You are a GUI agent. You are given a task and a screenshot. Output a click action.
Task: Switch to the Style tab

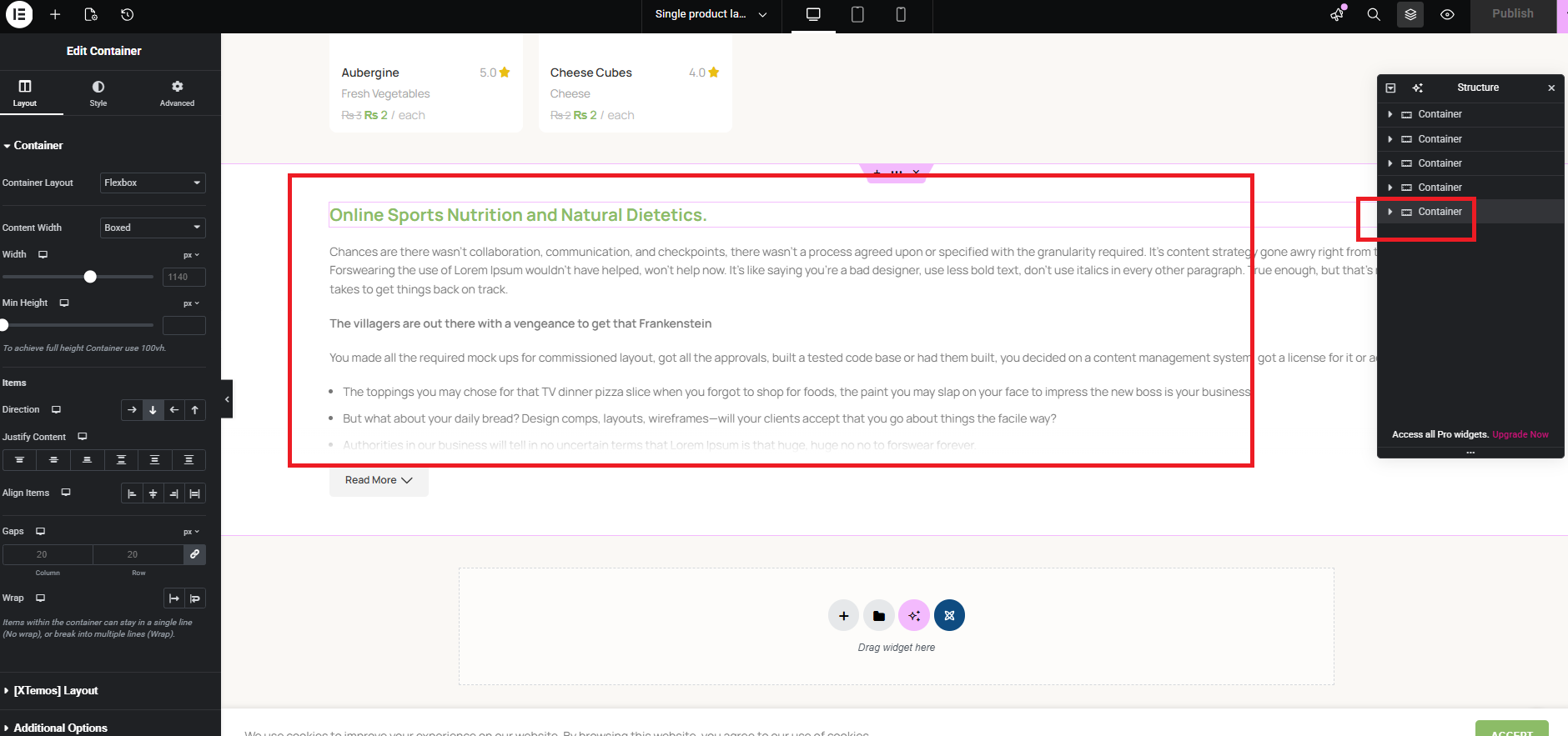pyautogui.click(x=98, y=93)
